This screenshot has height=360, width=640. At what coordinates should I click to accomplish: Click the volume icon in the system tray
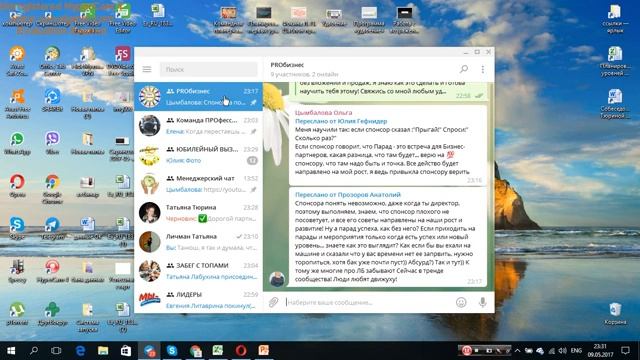point(562,351)
